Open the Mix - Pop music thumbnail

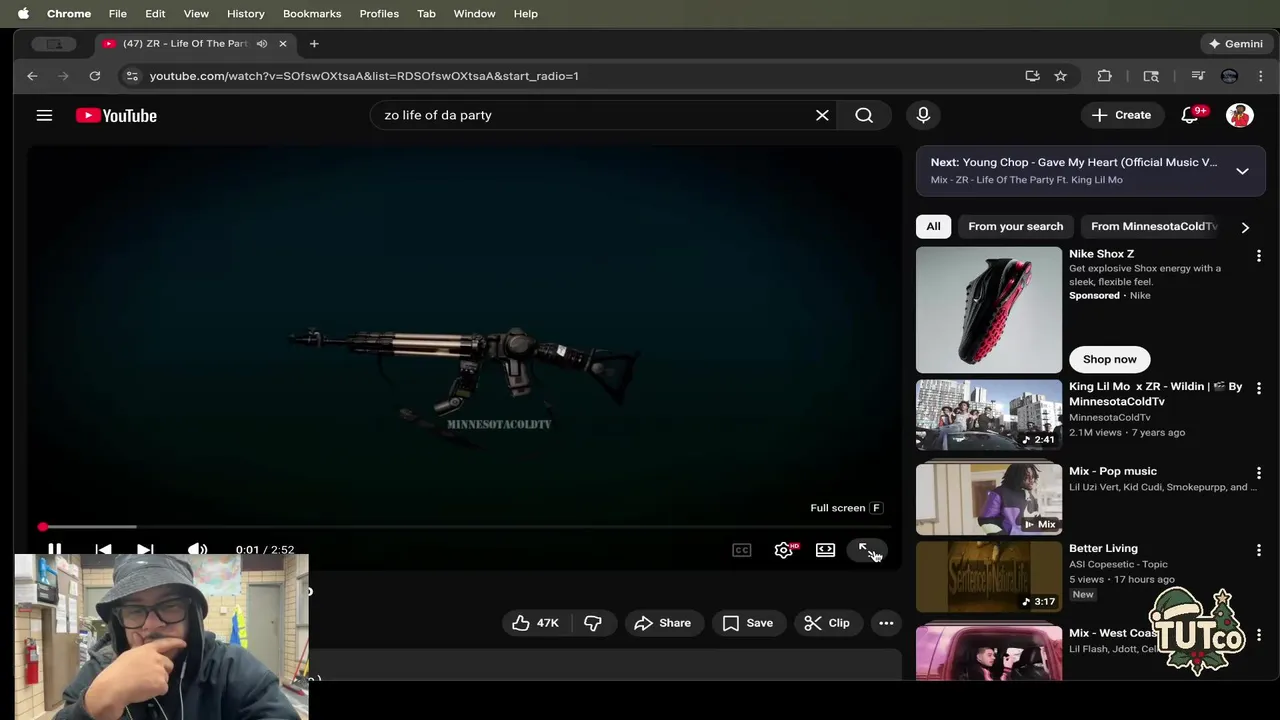(989, 498)
